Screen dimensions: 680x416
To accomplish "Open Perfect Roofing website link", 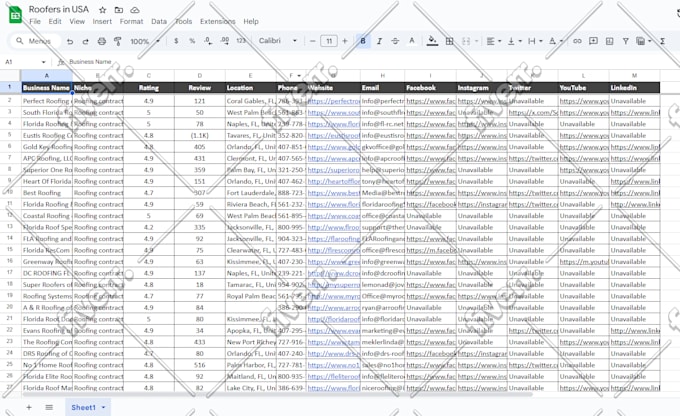I will click(333, 101).
